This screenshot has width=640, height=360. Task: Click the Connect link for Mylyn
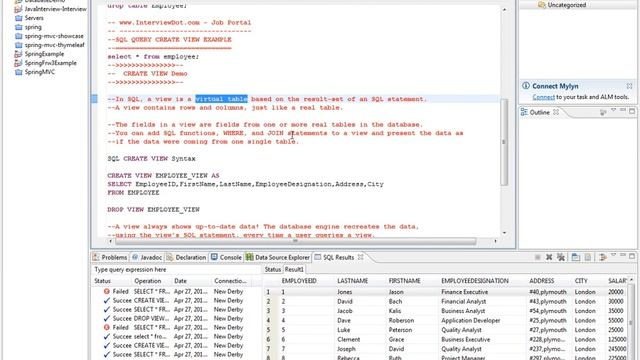click(x=543, y=97)
